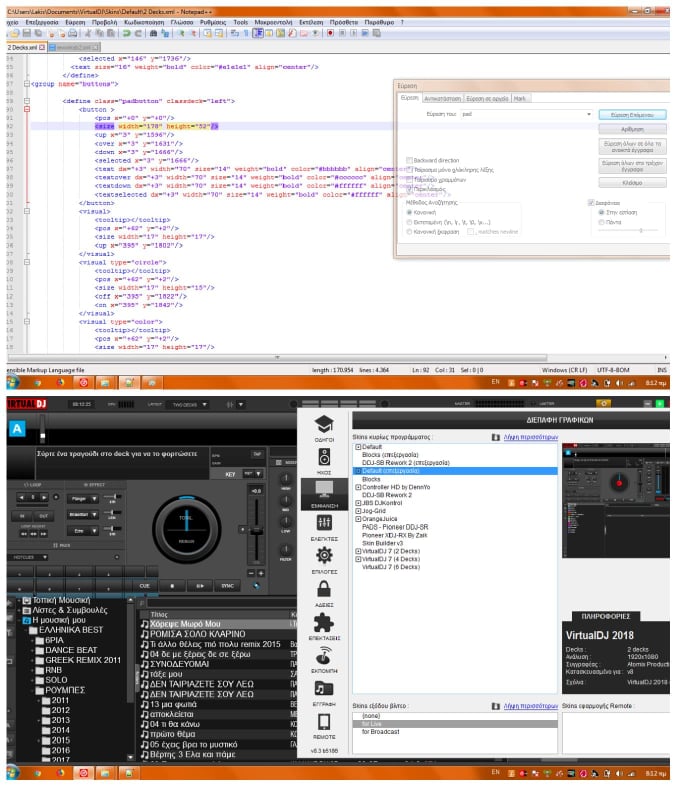Collapse the group name="buttons" fold marker
The width and height of the screenshot is (677, 787).
coord(27,84)
